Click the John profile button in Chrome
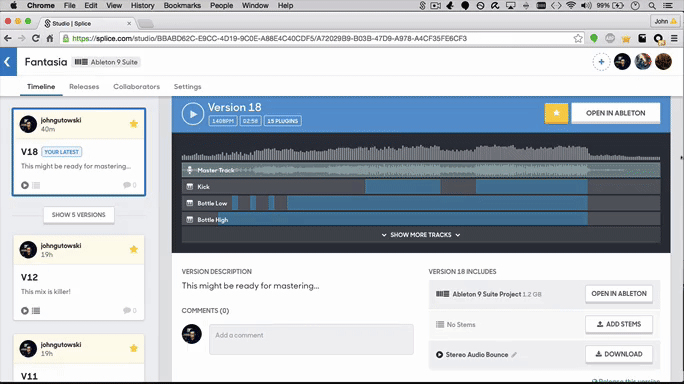The height and width of the screenshot is (384, 684). [665, 21]
